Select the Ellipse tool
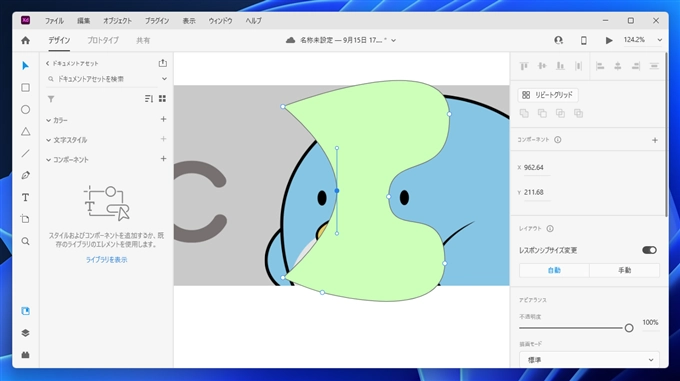680x381 pixels. point(26,110)
